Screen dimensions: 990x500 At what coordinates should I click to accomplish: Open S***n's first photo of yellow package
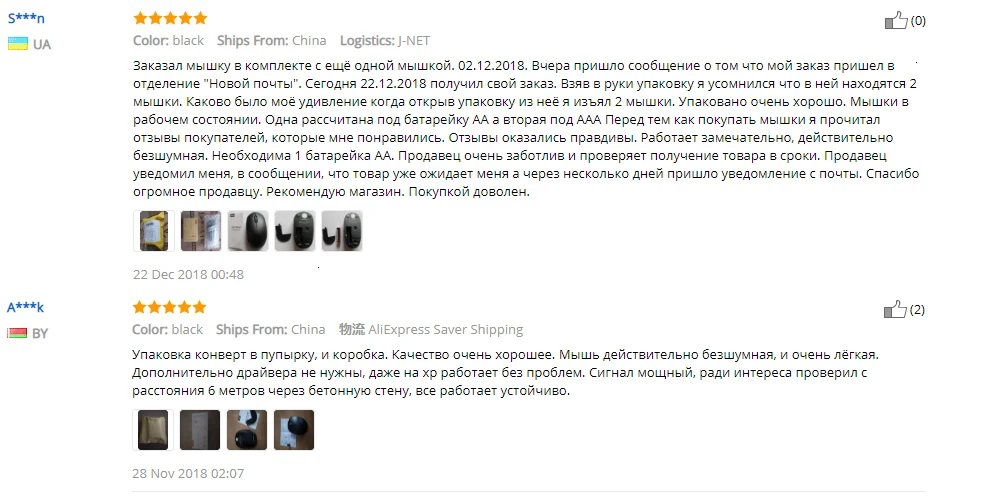154,231
